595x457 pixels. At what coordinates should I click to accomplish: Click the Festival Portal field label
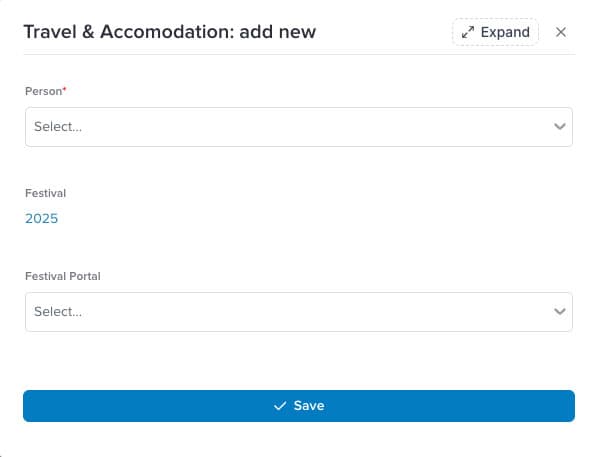tap(63, 276)
